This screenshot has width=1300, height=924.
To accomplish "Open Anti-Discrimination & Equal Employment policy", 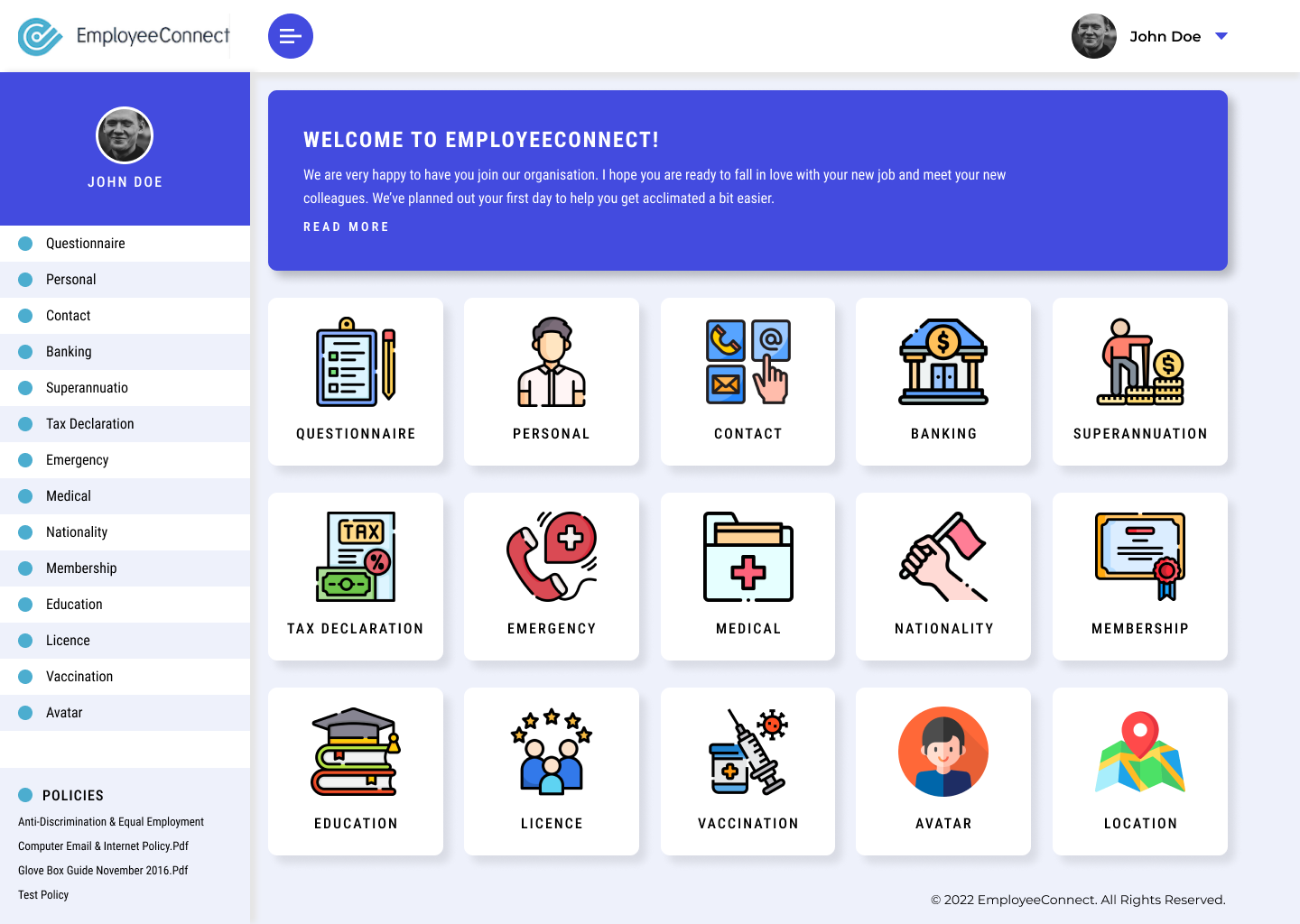I will pos(111,822).
